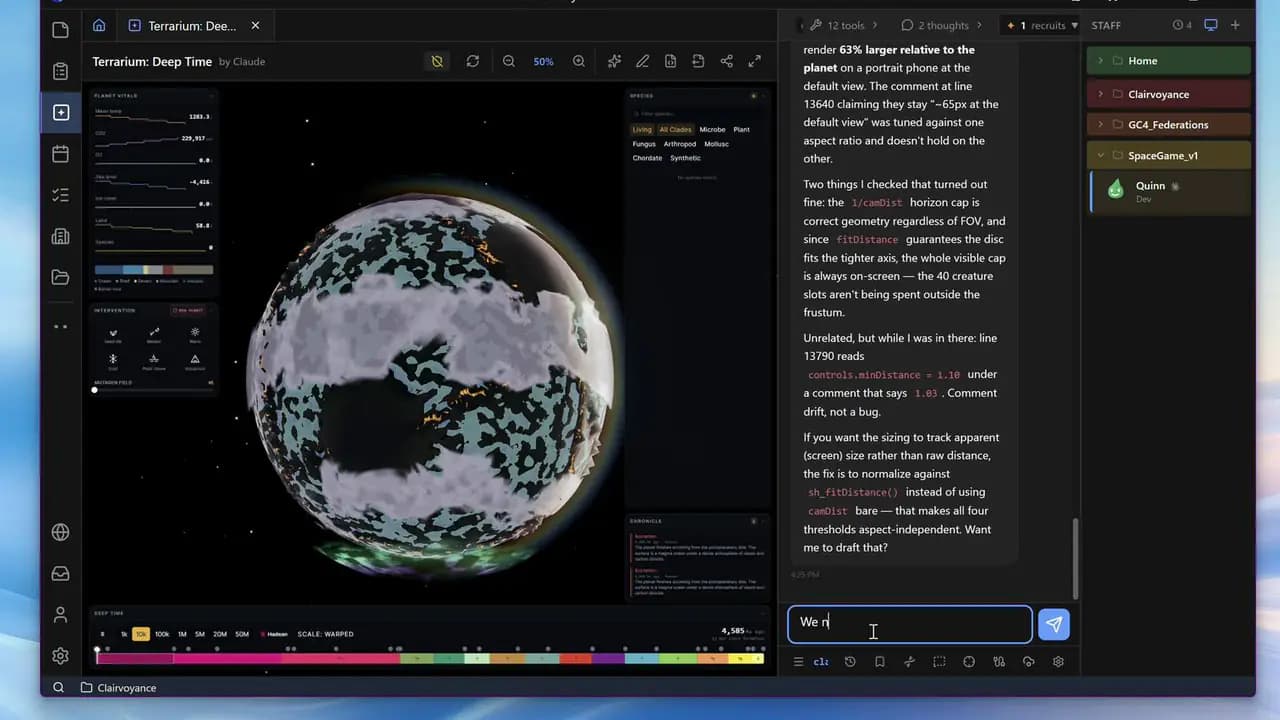1280x720 pixels.
Task: Click the search icon in bottom bar
Action: coord(59,688)
